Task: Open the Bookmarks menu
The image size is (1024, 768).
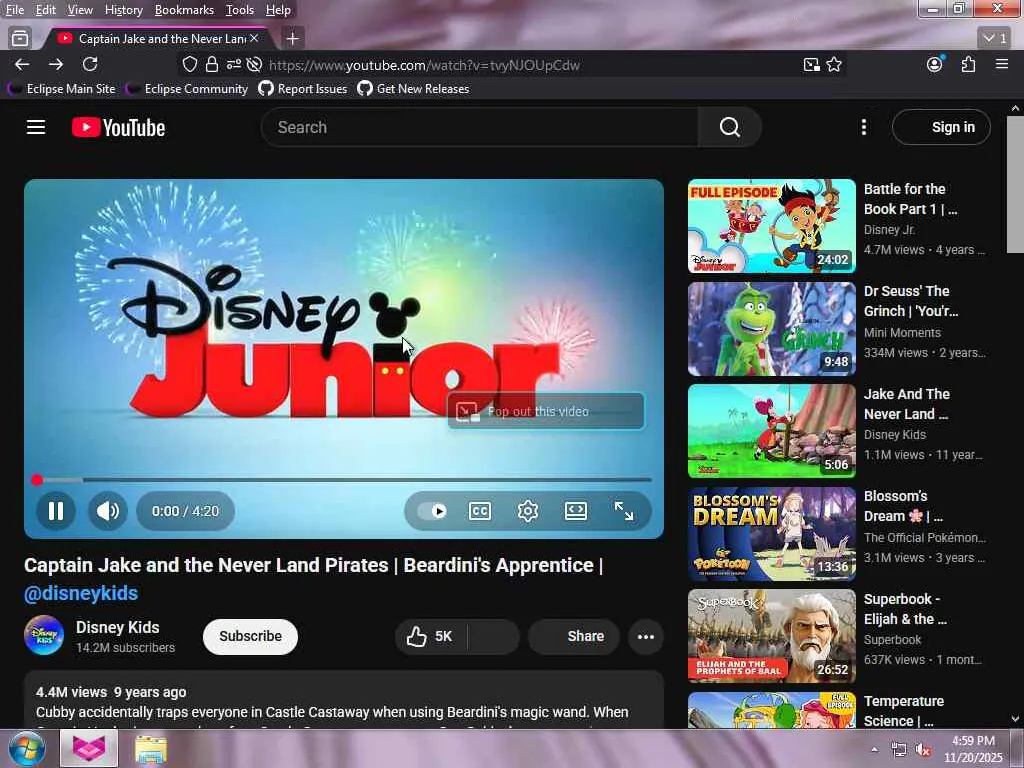Action: coord(184,10)
